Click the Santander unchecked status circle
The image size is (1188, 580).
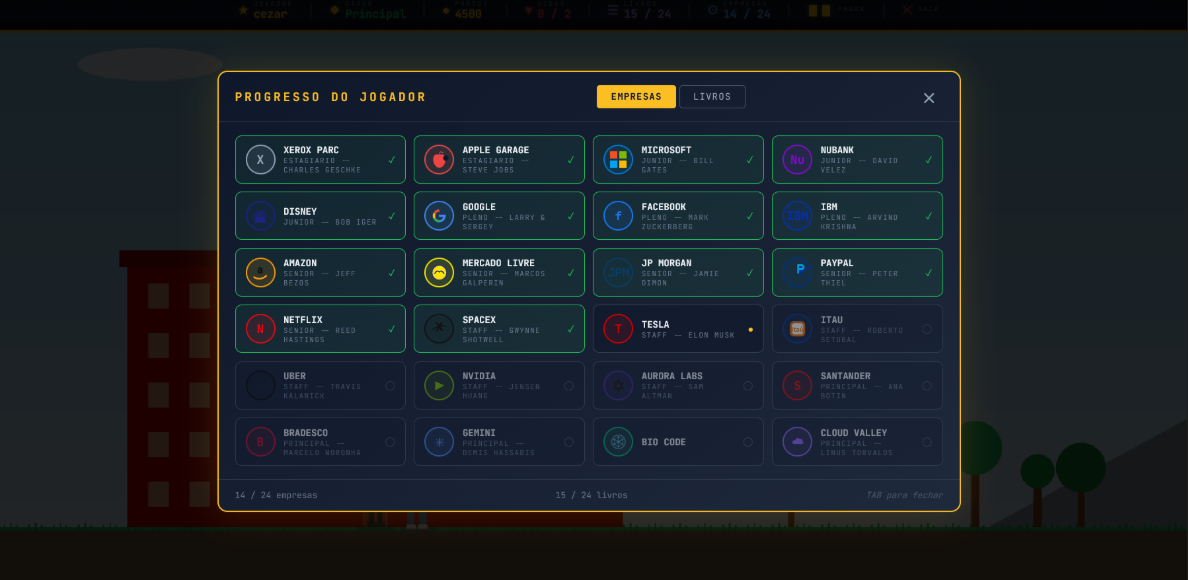(927, 385)
